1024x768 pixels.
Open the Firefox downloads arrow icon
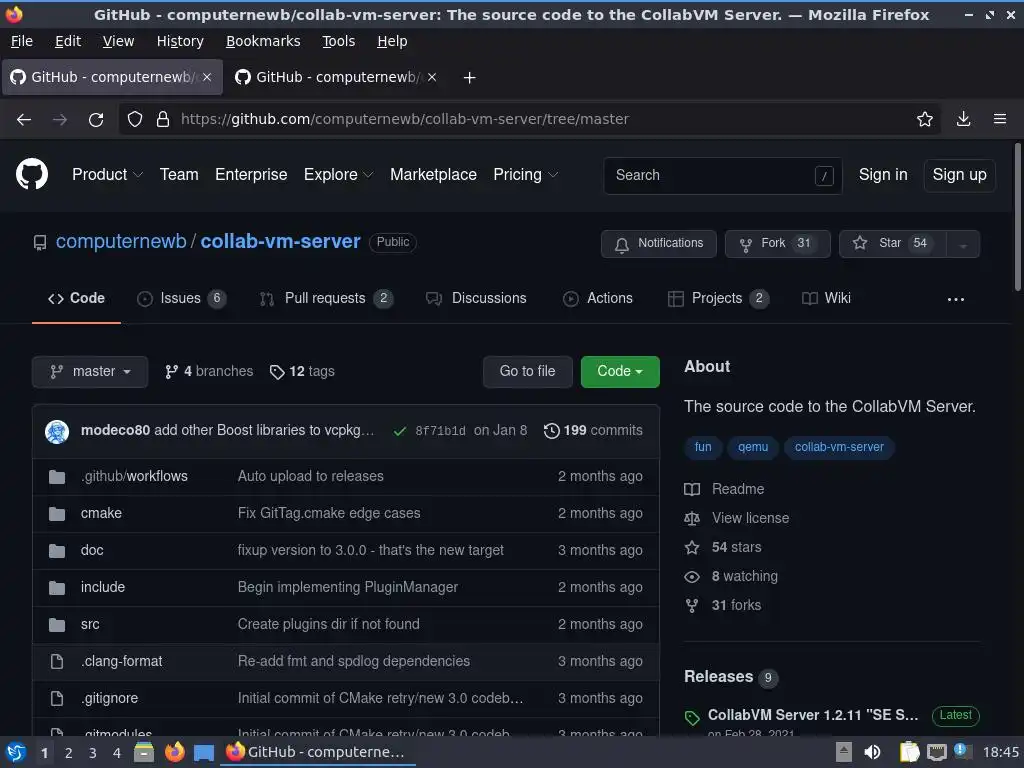(963, 119)
